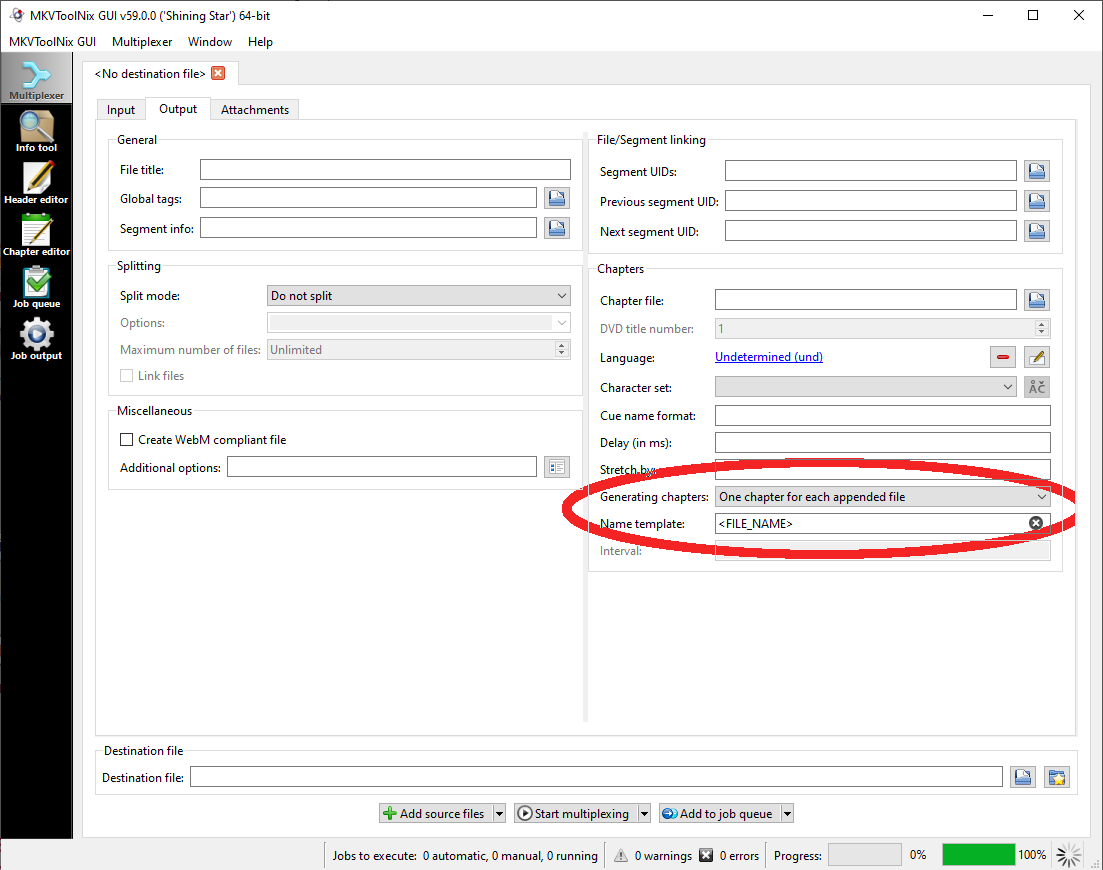1103x870 pixels.
Task: Toggle the Link files checkbox
Action: 126,375
